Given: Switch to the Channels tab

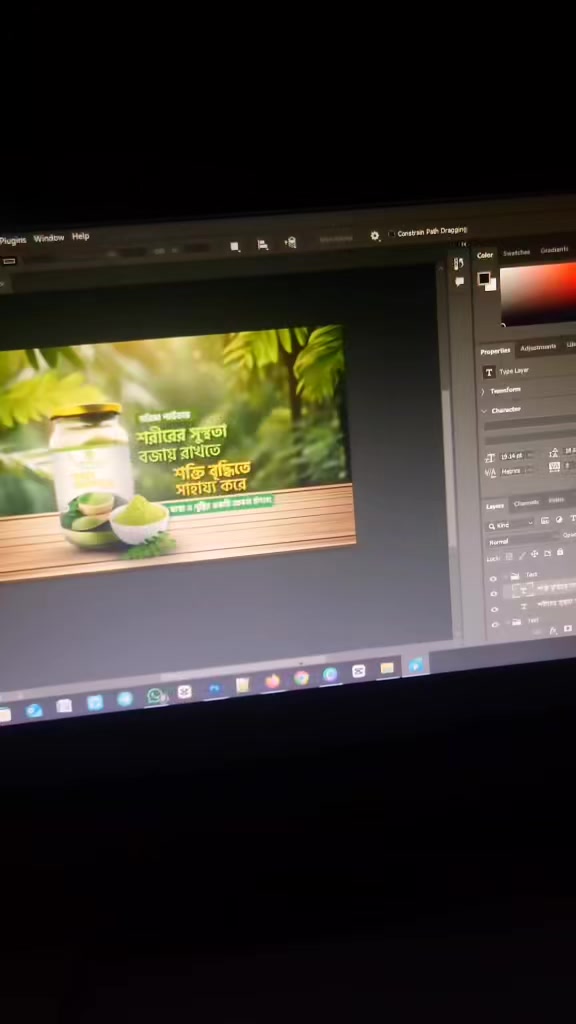Looking at the screenshot, I should tap(526, 503).
